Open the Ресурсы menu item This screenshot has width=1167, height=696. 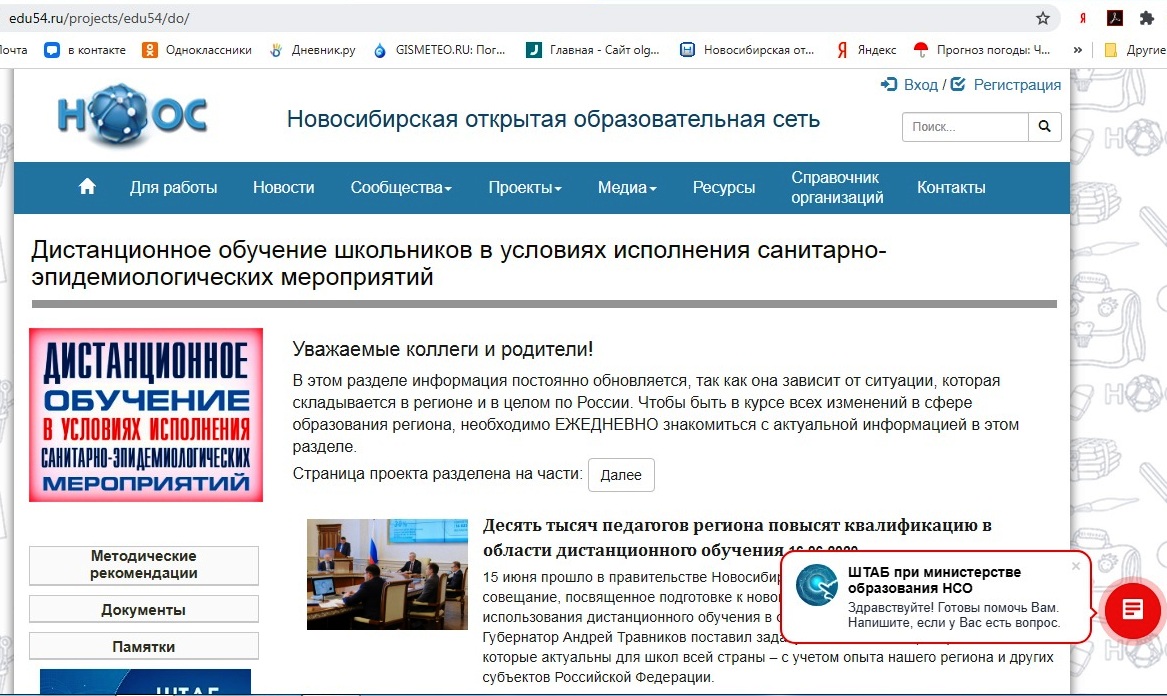(x=723, y=188)
